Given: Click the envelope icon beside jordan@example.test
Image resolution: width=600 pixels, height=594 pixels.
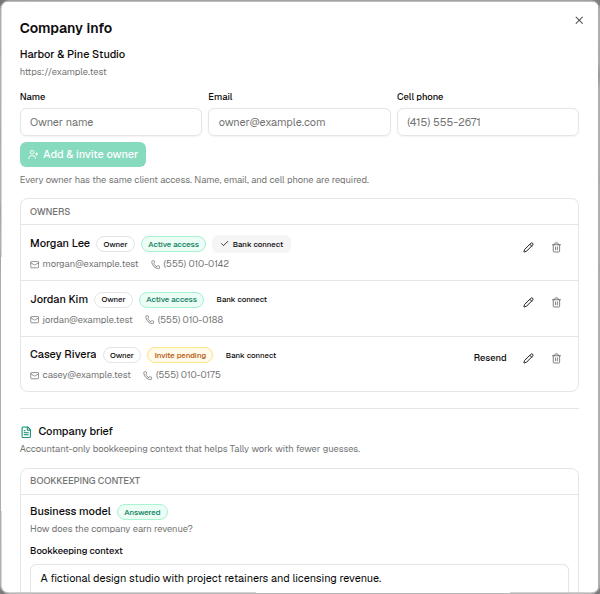Looking at the screenshot, I should [x=34, y=320].
